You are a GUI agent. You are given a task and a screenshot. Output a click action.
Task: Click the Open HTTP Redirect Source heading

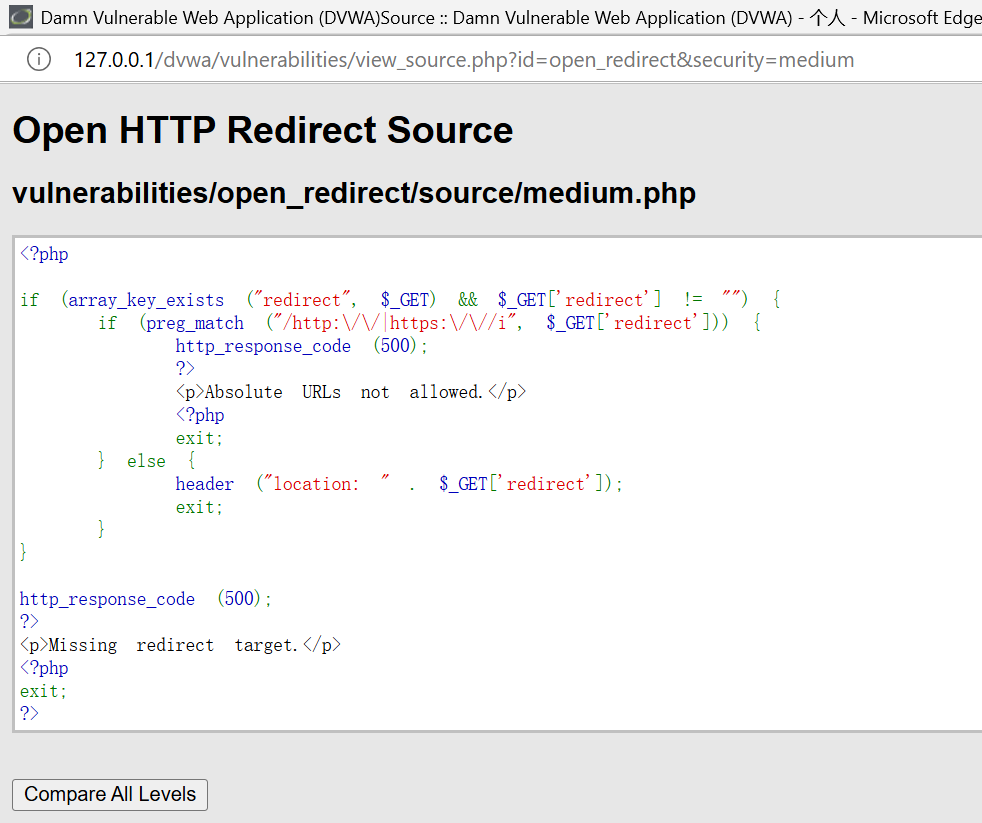[262, 130]
